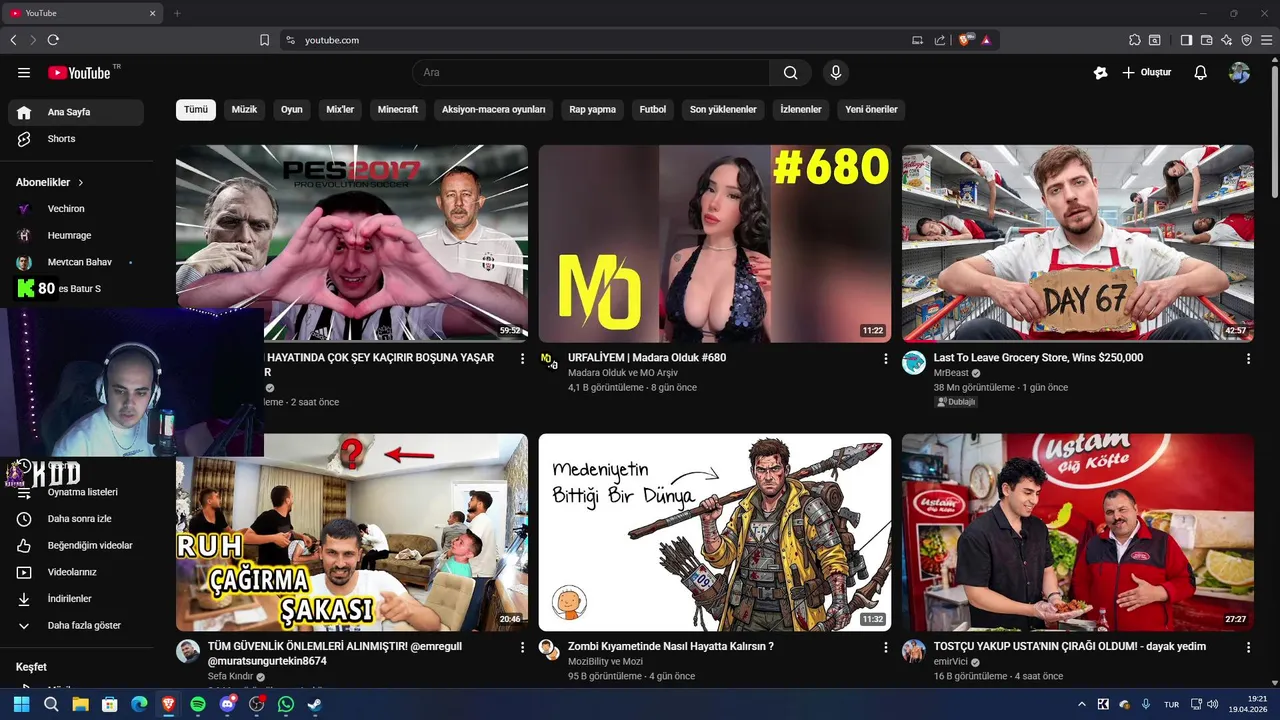1280x720 pixels.
Task: Click the star-shaped icon beside Oluştur
Action: click(x=1101, y=72)
